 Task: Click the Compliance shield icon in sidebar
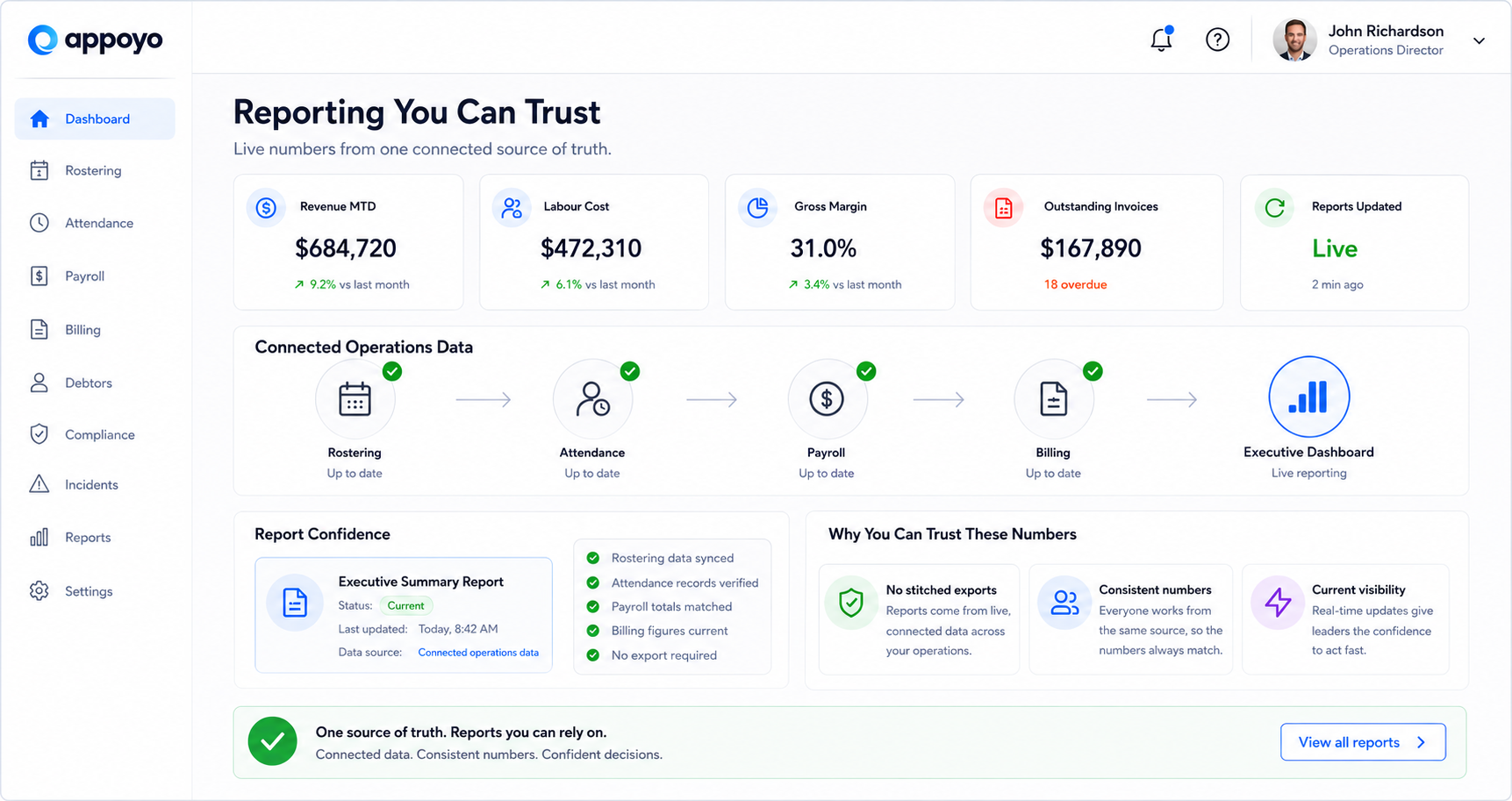click(x=39, y=434)
